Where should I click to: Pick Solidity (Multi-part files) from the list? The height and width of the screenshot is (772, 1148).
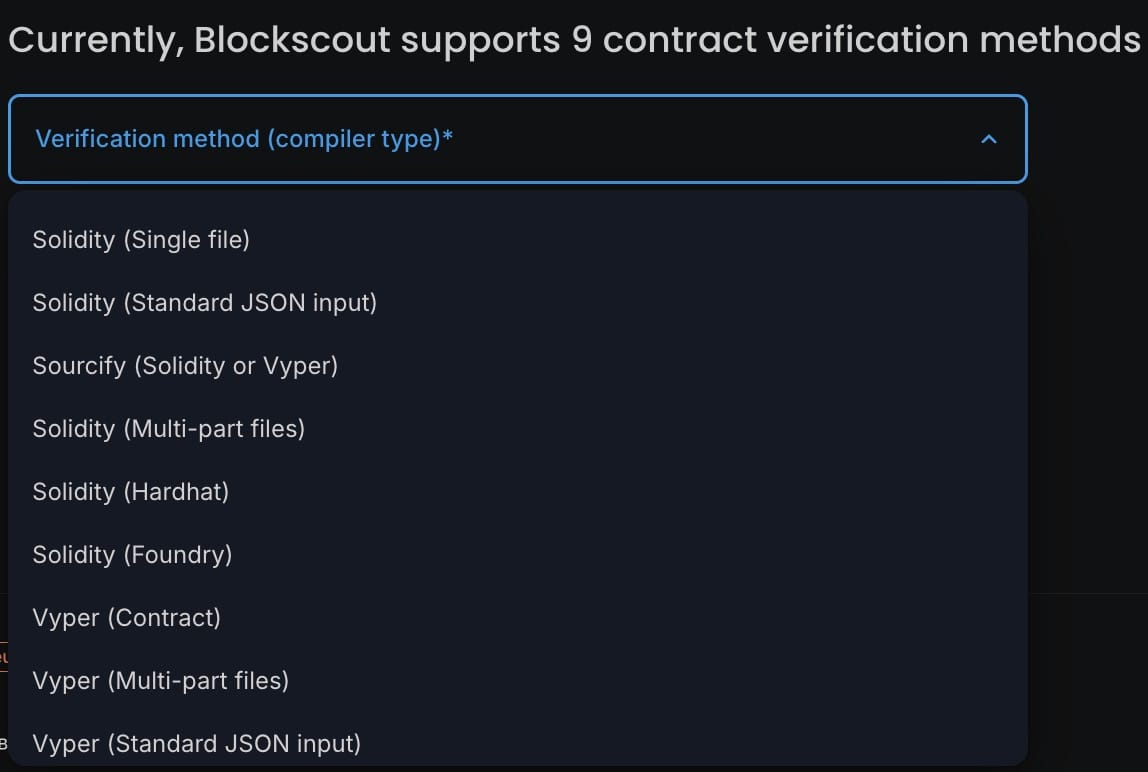tap(168, 429)
